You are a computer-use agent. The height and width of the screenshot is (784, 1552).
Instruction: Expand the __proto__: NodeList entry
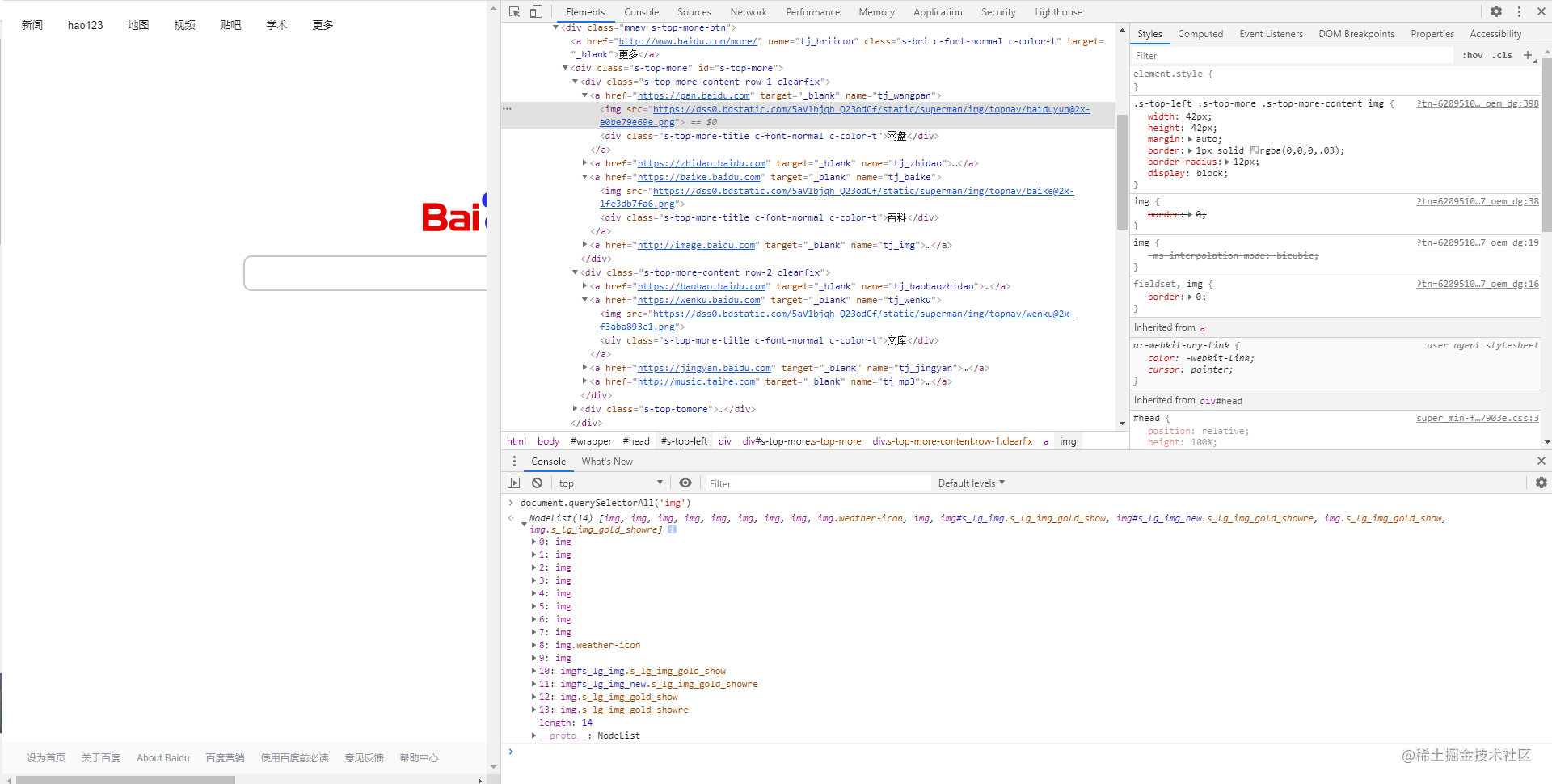tap(533, 736)
